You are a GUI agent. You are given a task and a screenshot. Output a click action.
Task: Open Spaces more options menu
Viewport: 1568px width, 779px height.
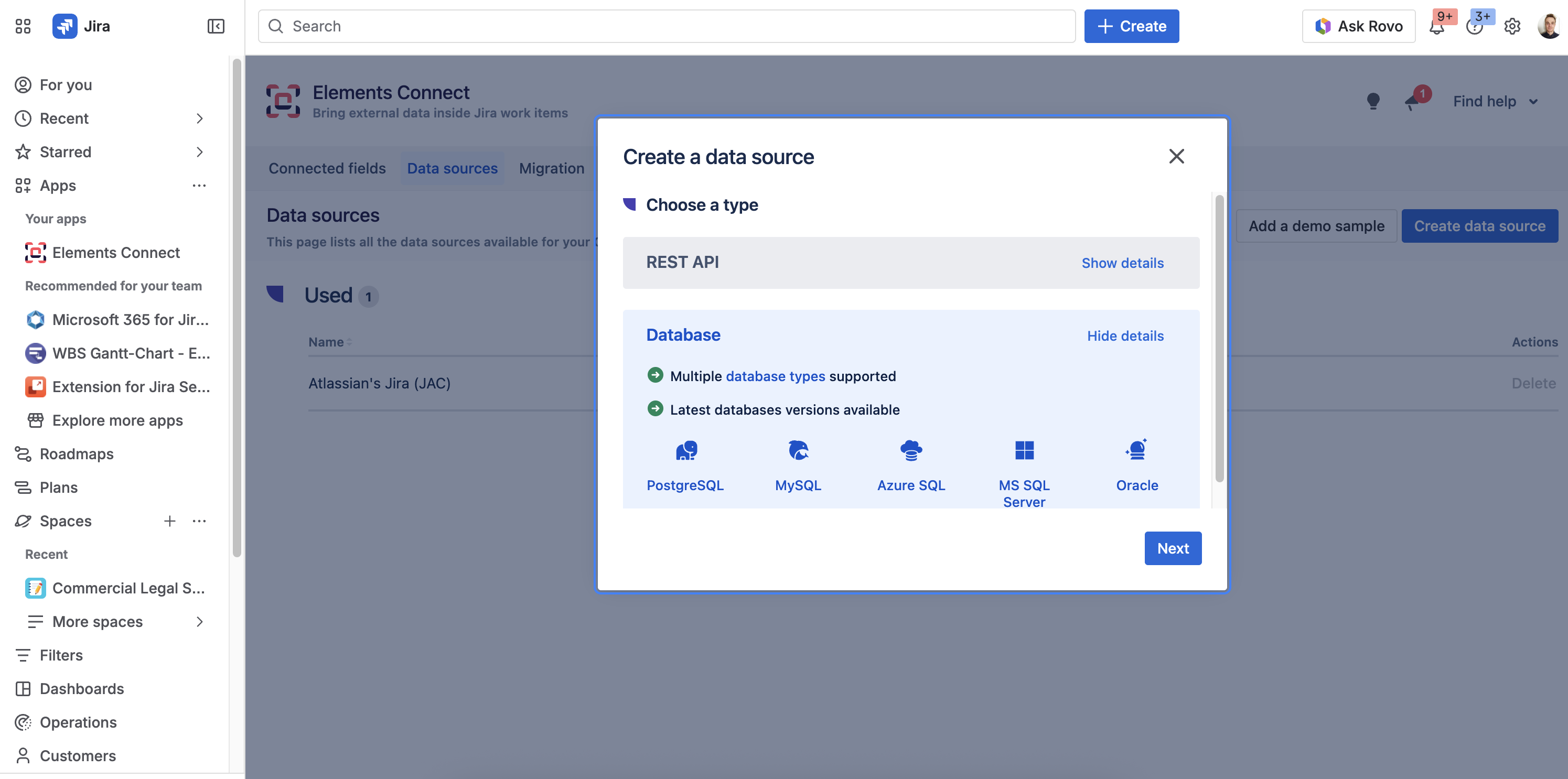(x=200, y=521)
